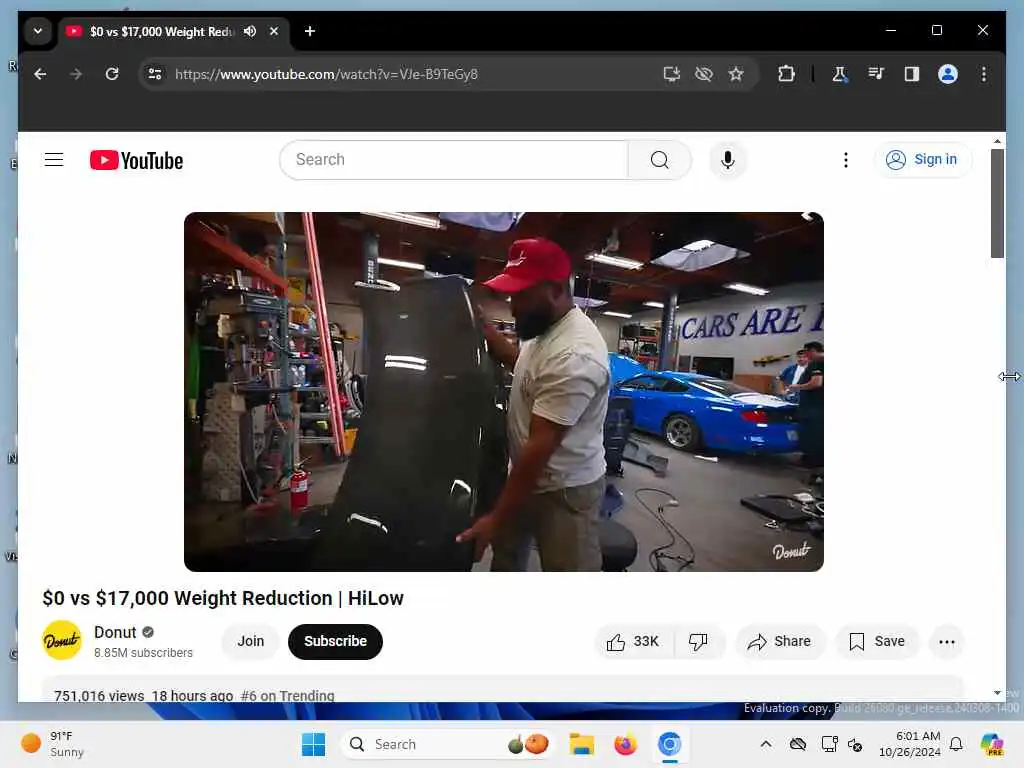Submit search with magnifier button
This screenshot has width=1024, height=768.
(660, 160)
